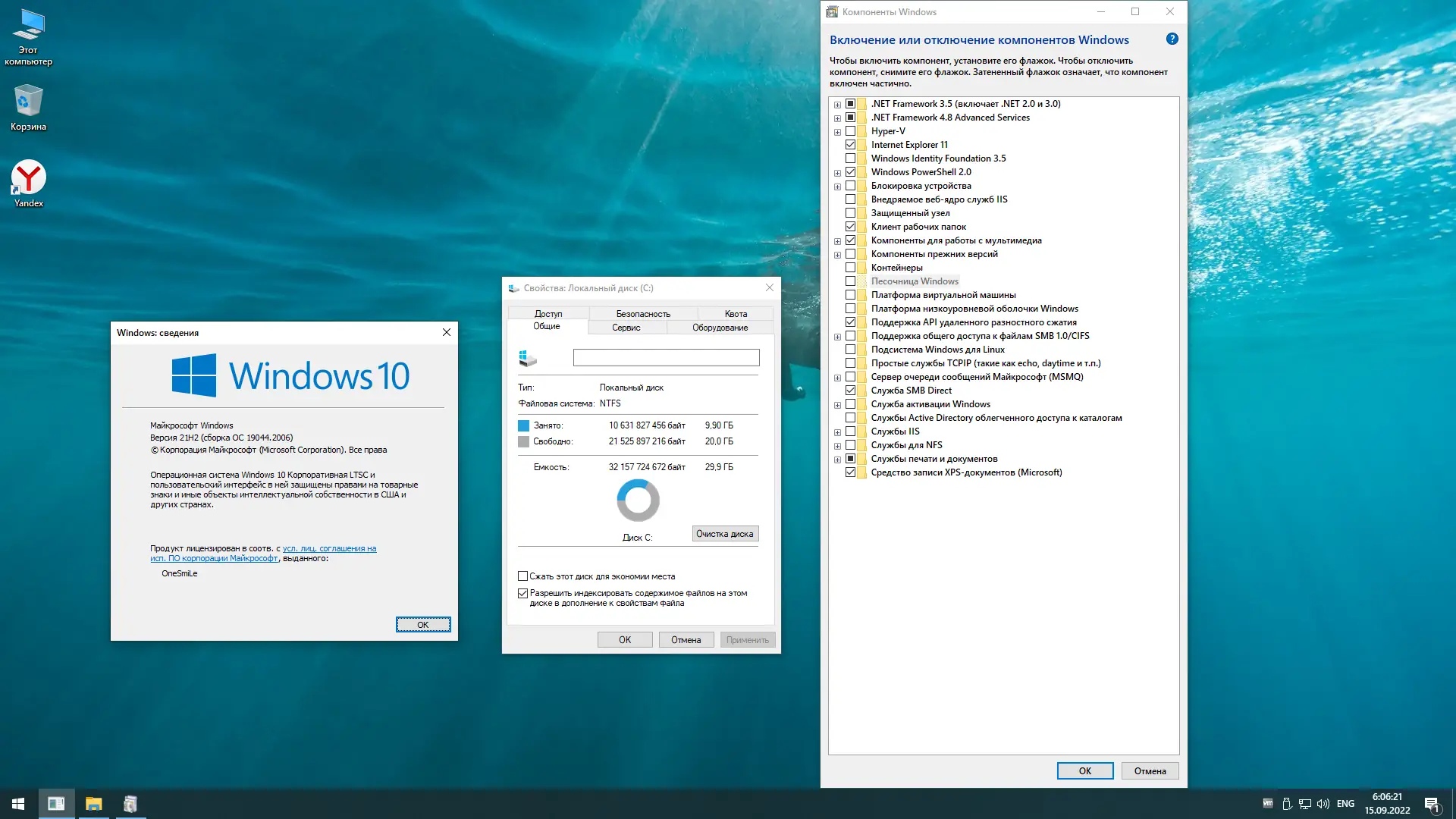Open the усл. лиц. соглашения license link

[x=329, y=548]
